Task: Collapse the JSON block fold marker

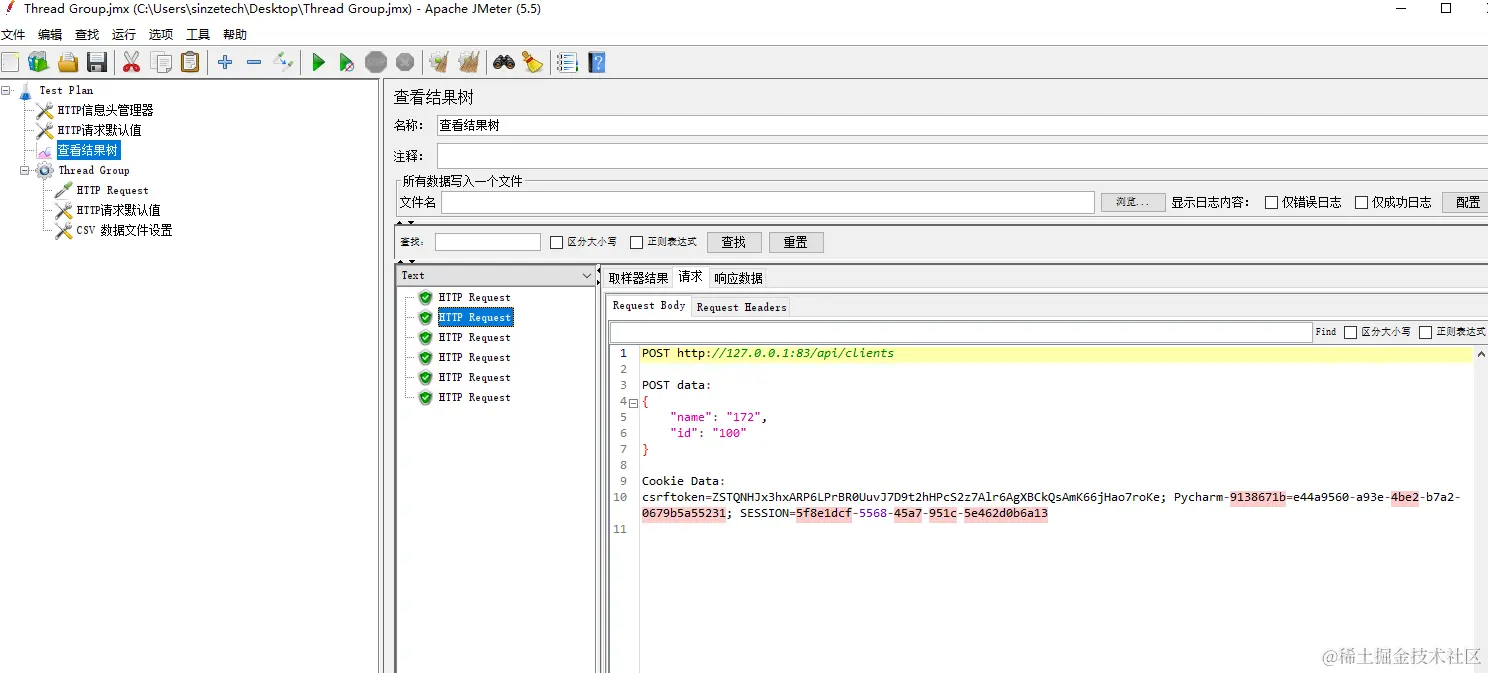Action: 633,402
